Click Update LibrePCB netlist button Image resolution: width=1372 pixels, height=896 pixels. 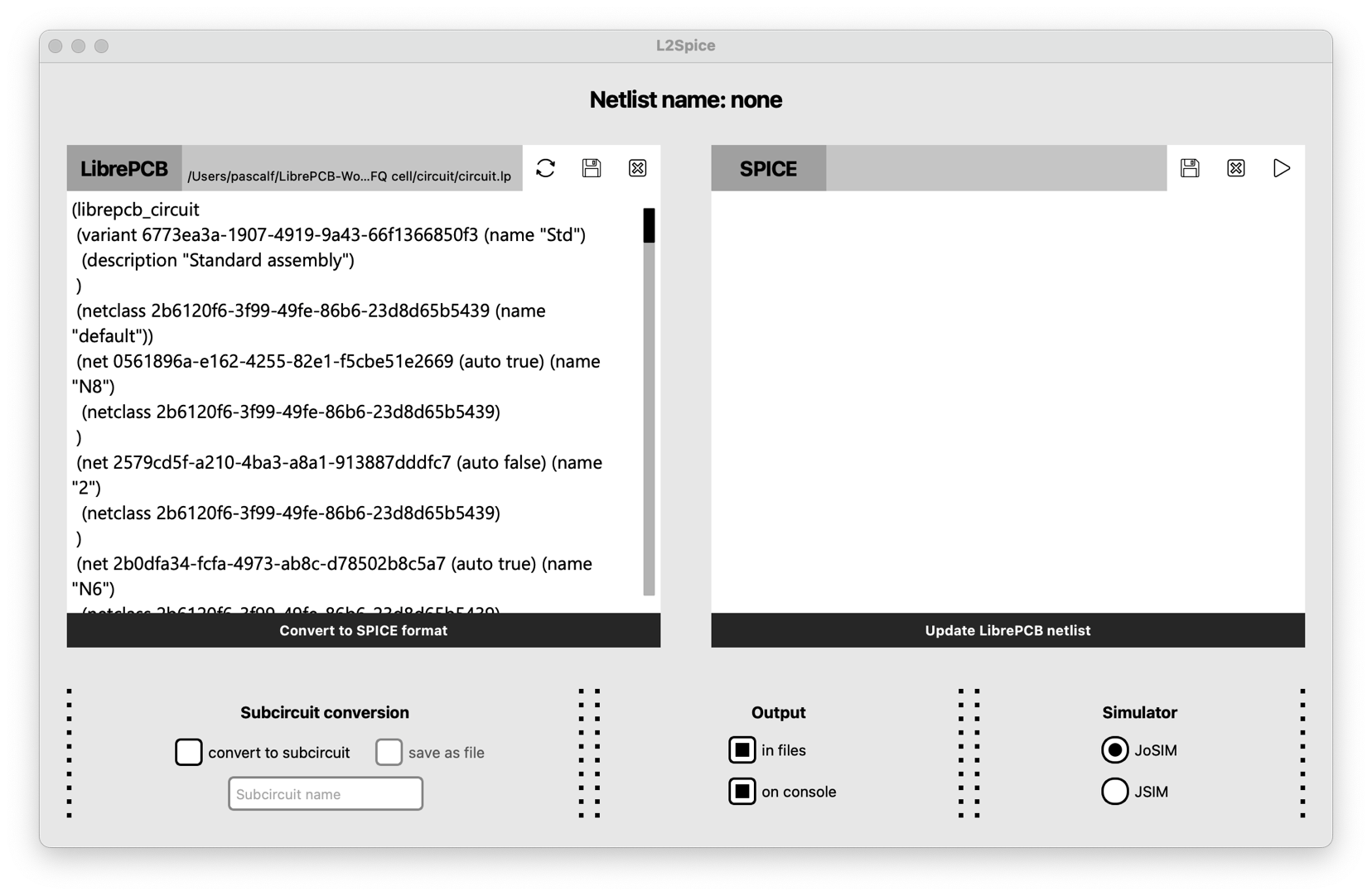pyautogui.click(x=1007, y=631)
